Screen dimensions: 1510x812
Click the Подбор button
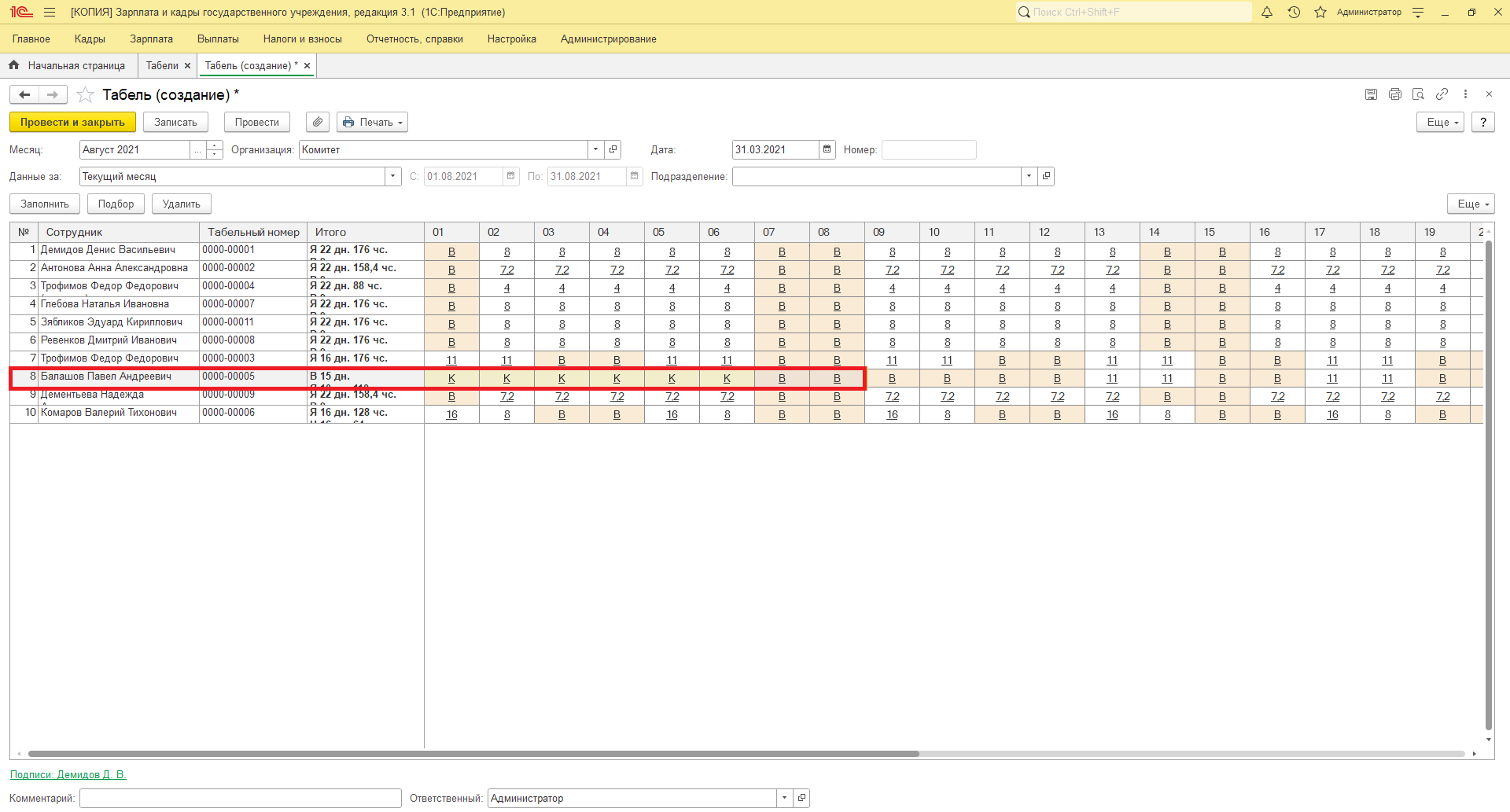pos(116,204)
